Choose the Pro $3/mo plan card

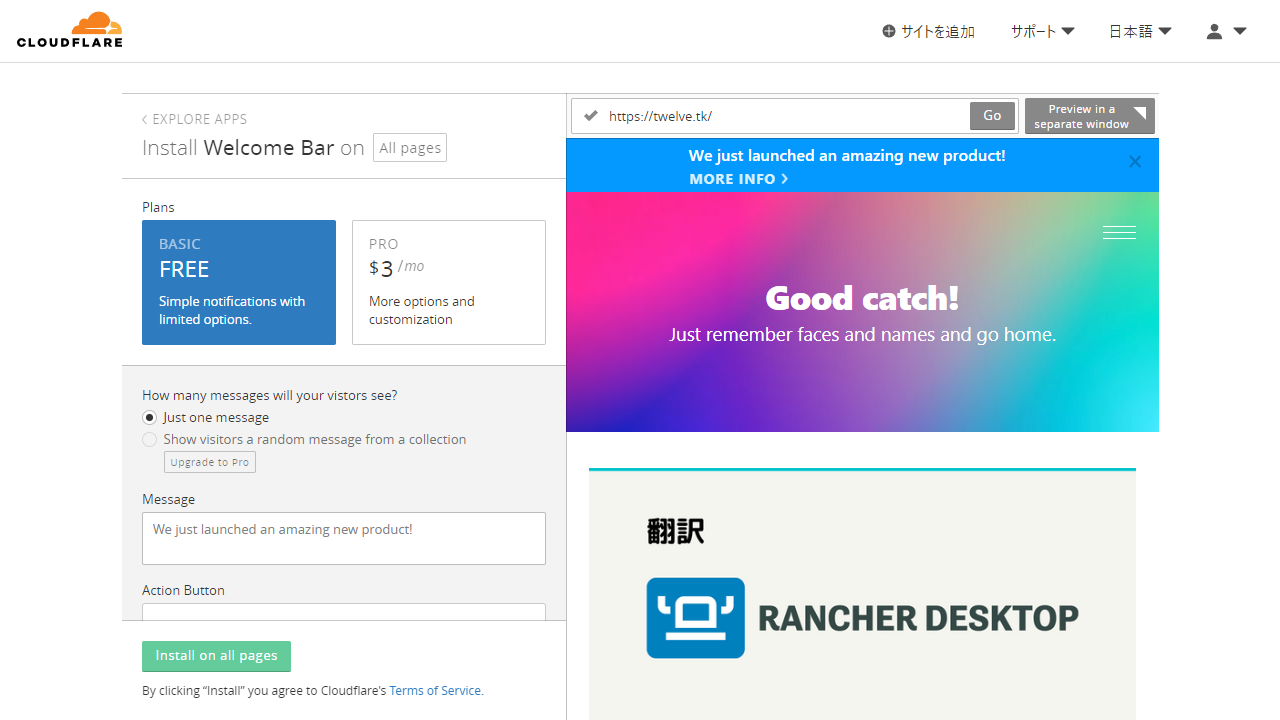pos(449,282)
